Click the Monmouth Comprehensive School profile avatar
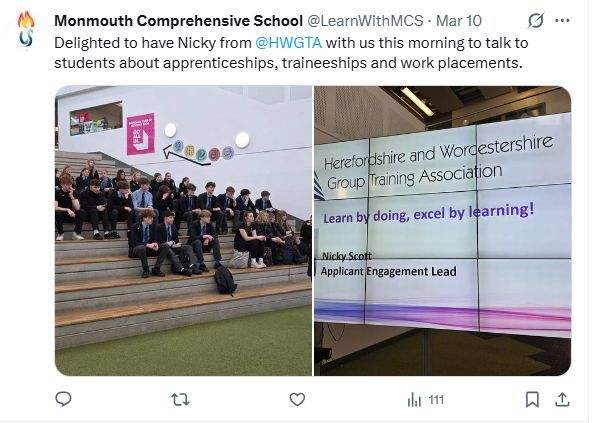The image size is (600, 423). 26,30
